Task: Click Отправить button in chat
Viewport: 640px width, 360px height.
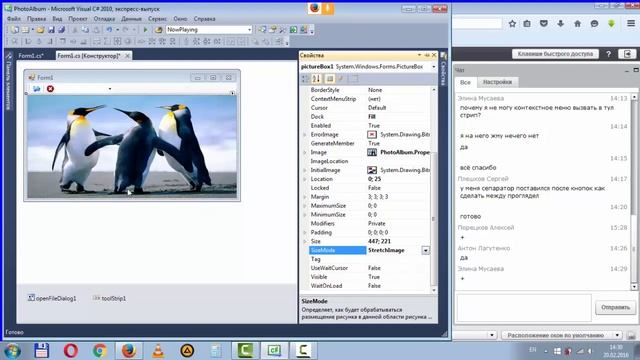Action: (x=615, y=307)
